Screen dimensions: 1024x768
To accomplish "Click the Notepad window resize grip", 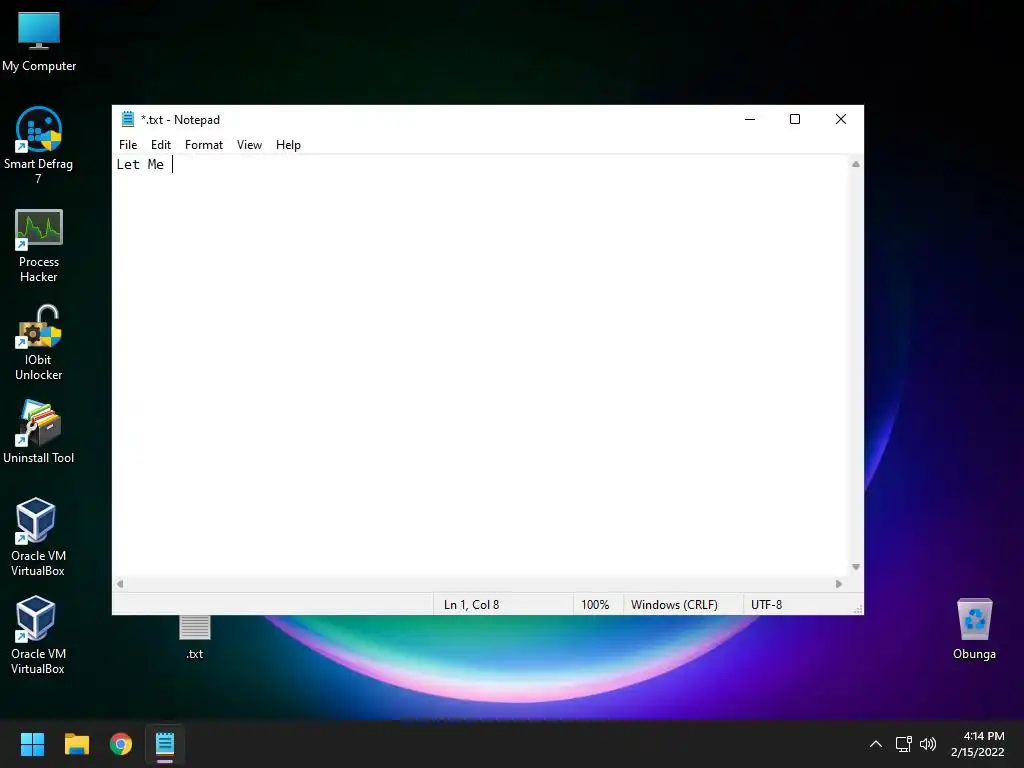I will coord(858,609).
